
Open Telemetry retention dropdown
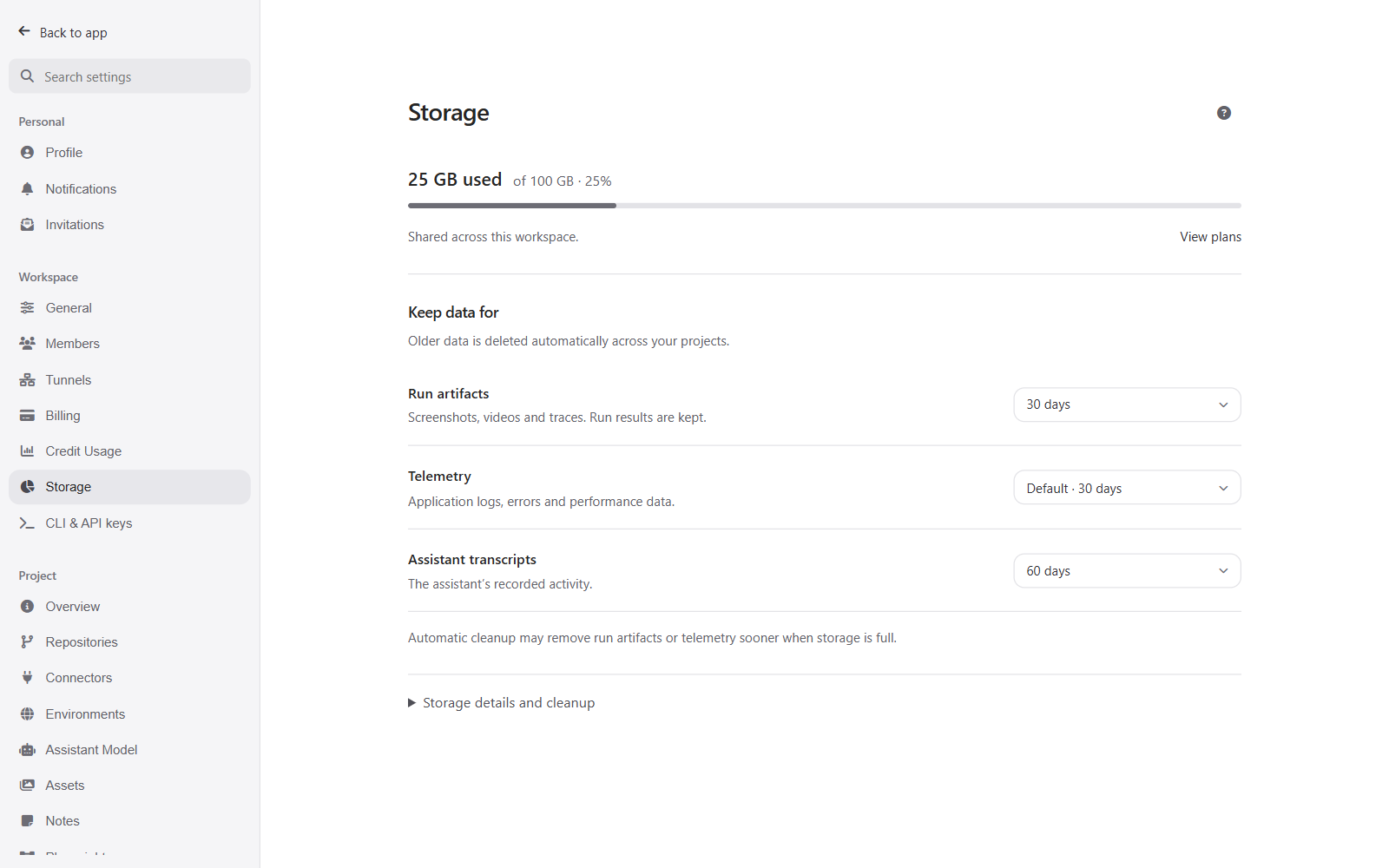(1127, 488)
